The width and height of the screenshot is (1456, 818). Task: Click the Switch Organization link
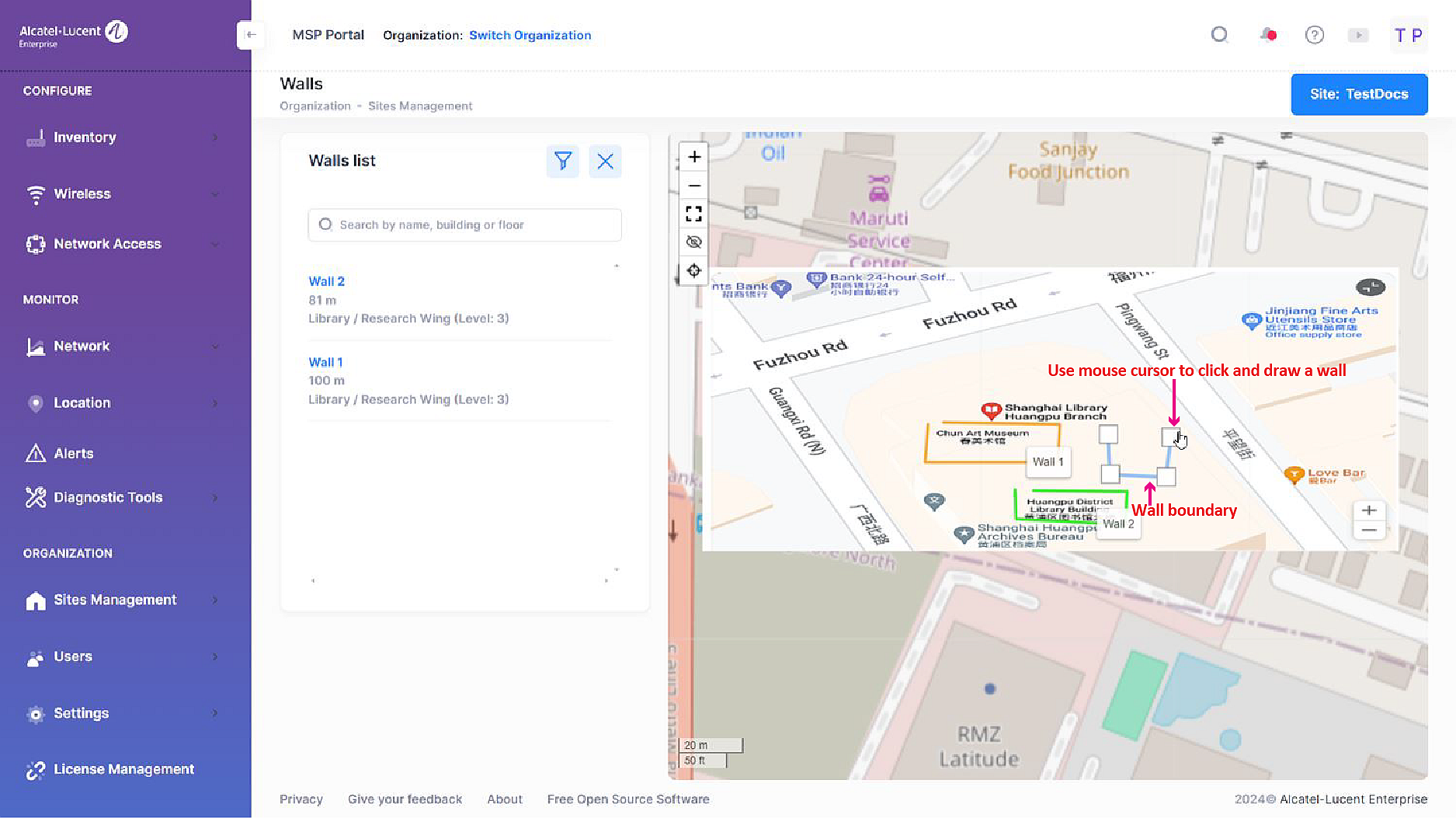(x=530, y=35)
